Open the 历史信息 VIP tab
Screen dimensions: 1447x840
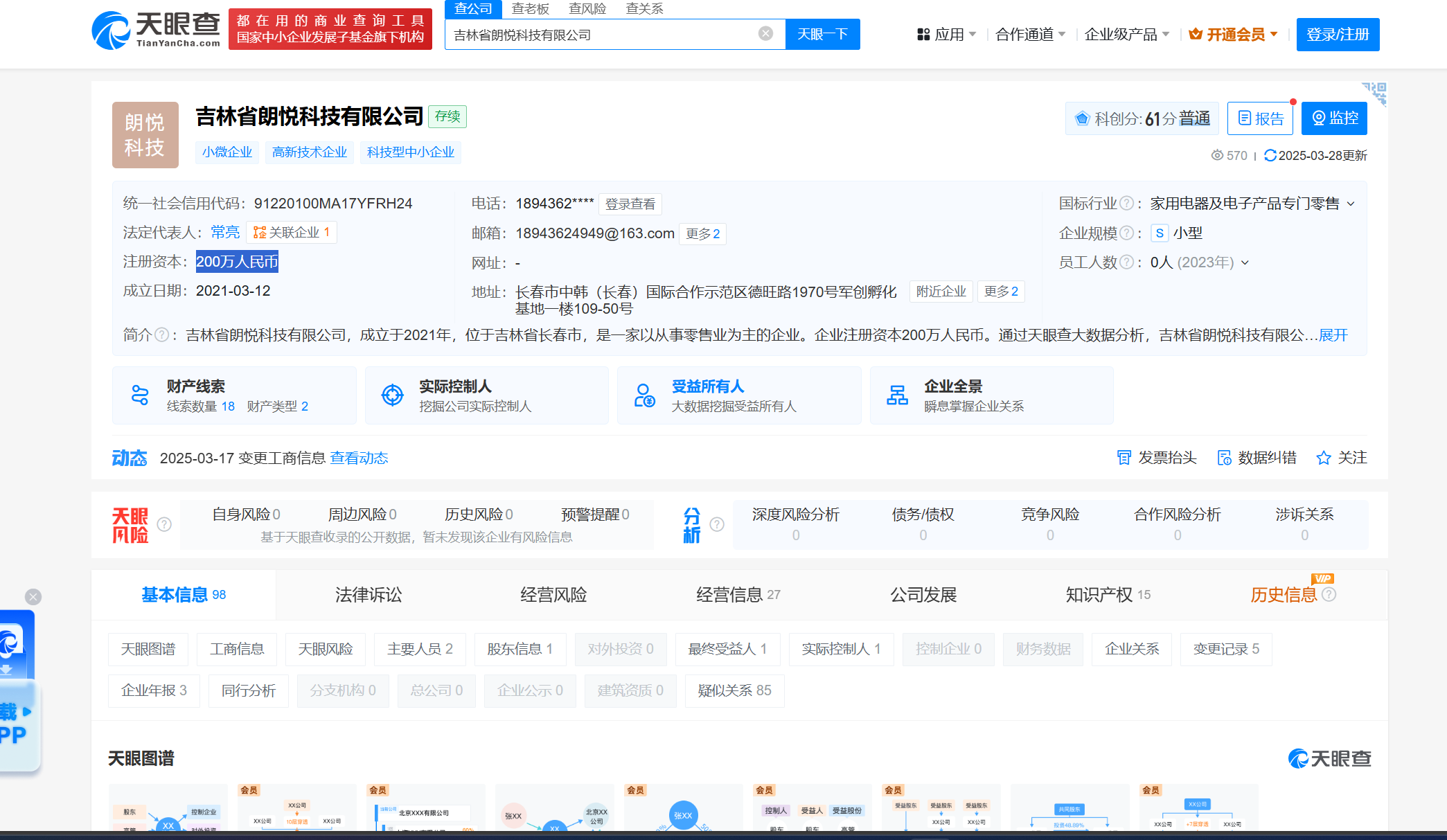(1293, 594)
